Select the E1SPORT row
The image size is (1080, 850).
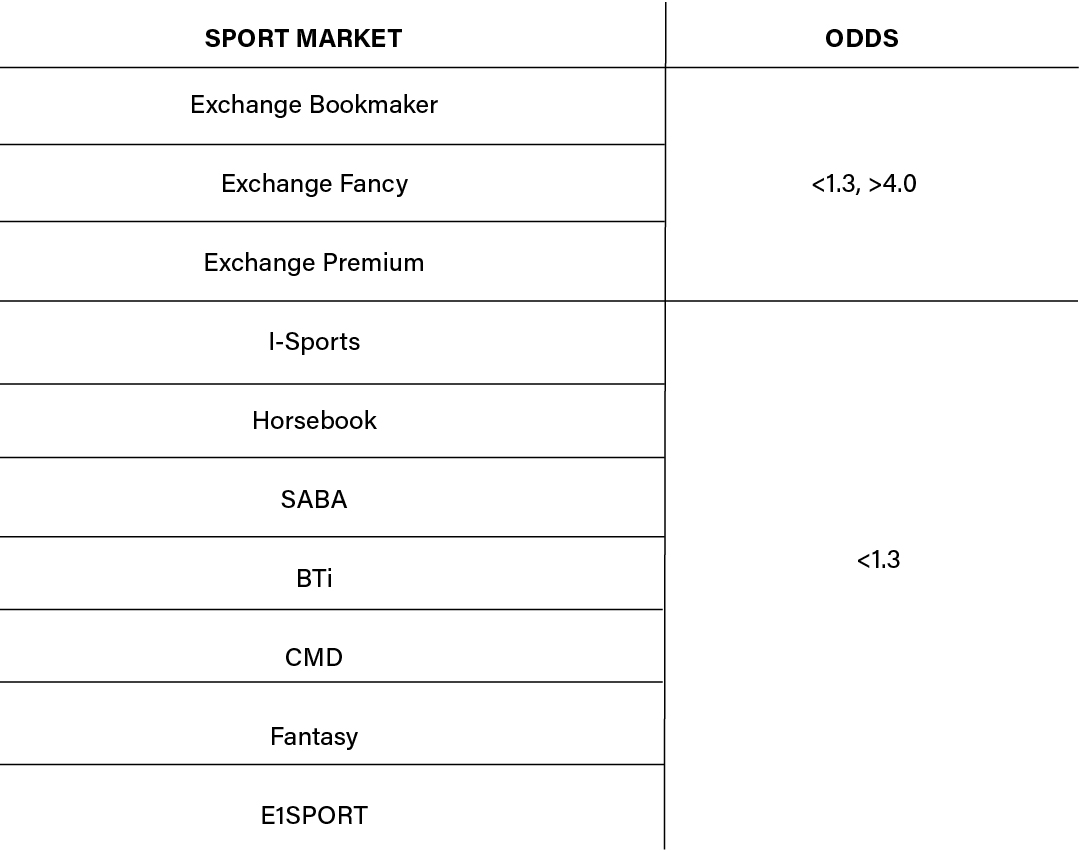pos(314,816)
